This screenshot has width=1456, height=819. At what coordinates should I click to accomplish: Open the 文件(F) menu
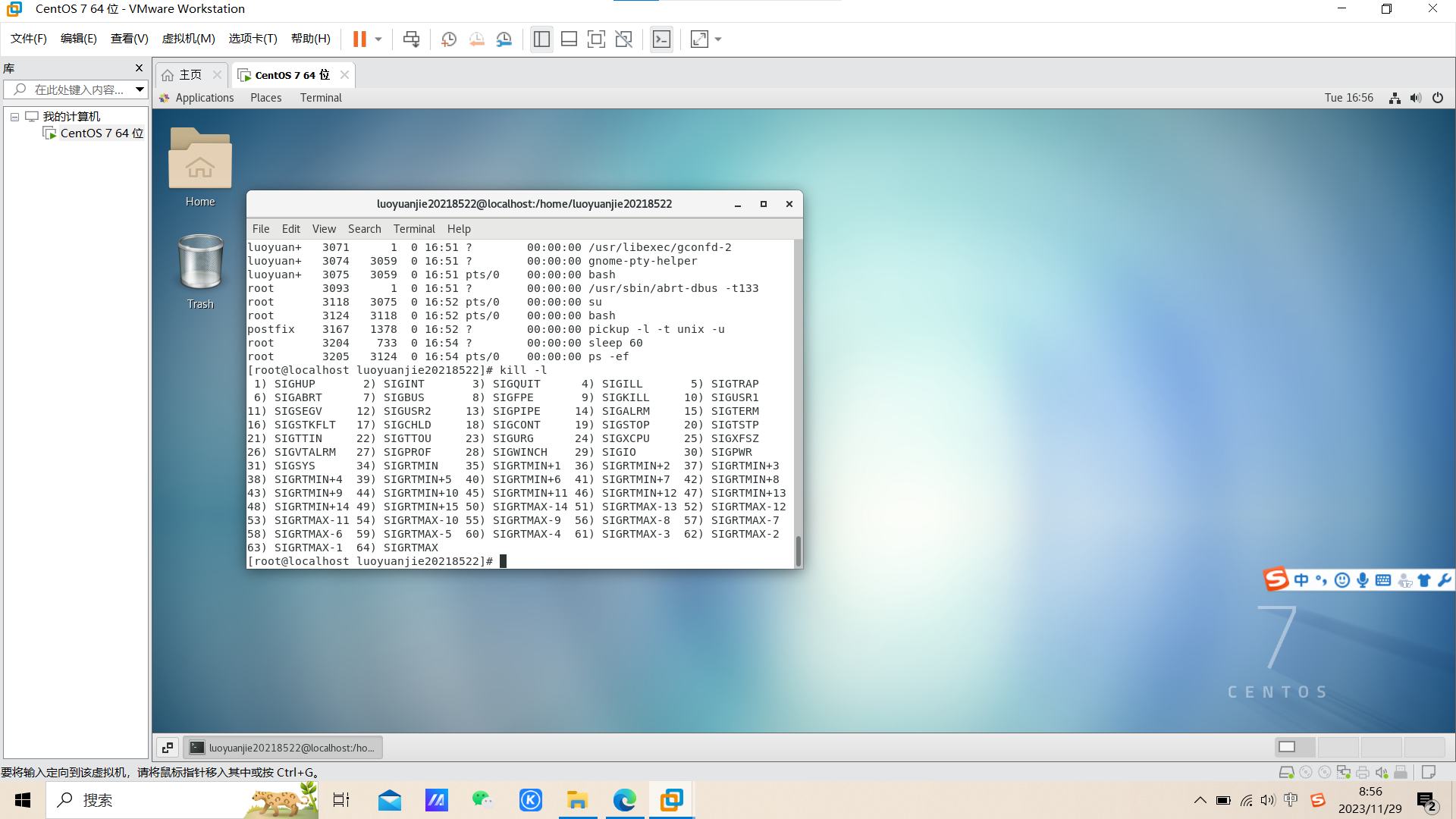pyautogui.click(x=29, y=39)
